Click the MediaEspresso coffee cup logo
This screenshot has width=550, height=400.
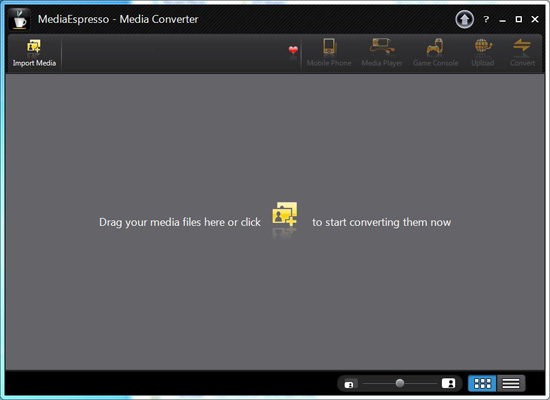tap(19, 19)
